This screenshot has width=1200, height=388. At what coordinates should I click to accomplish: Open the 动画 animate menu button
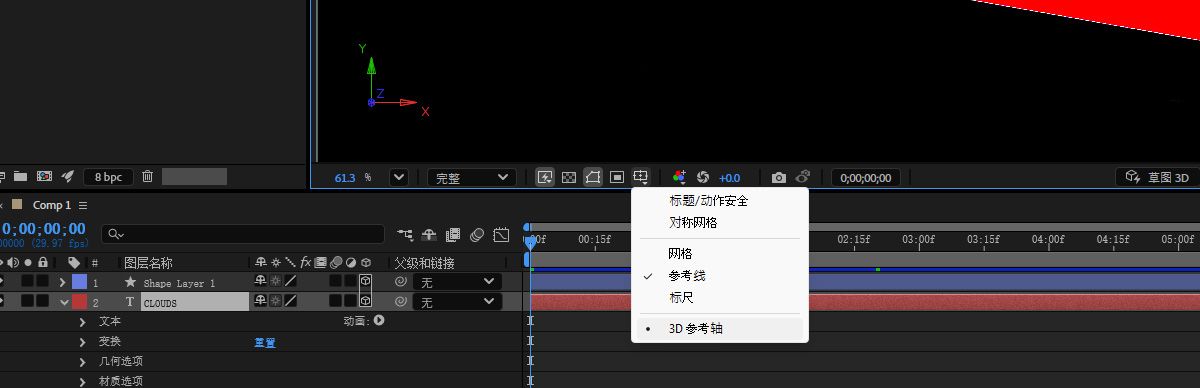click(379, 321)
